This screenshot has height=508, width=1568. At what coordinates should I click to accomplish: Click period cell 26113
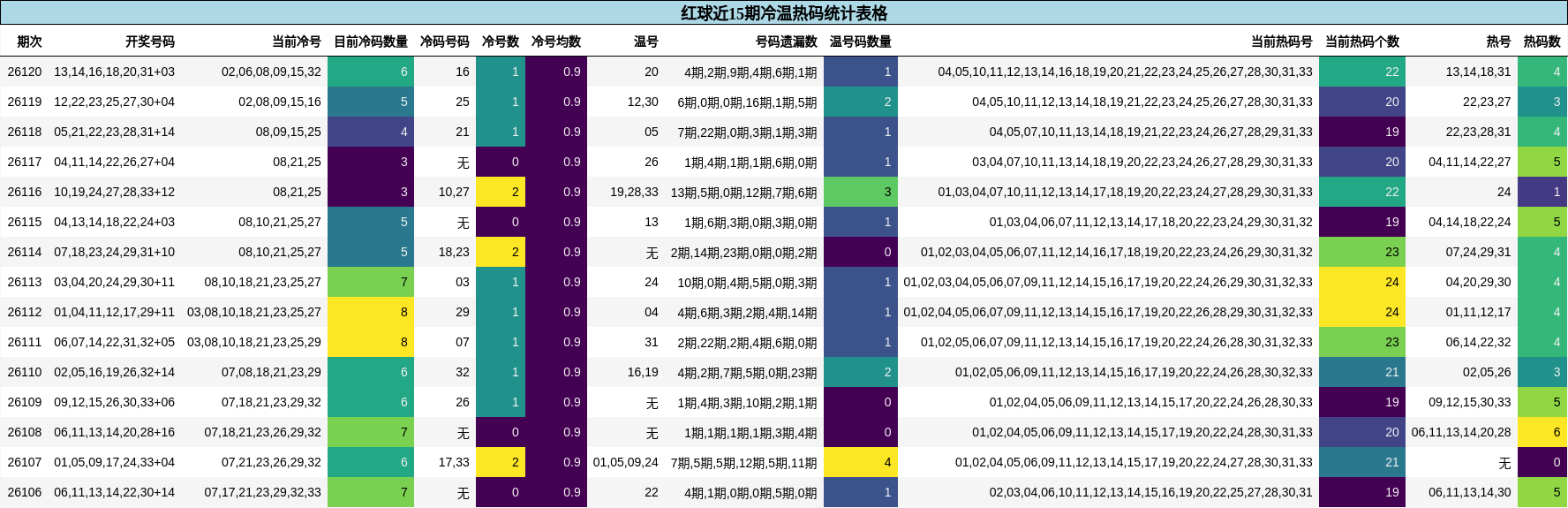[25, 282]
